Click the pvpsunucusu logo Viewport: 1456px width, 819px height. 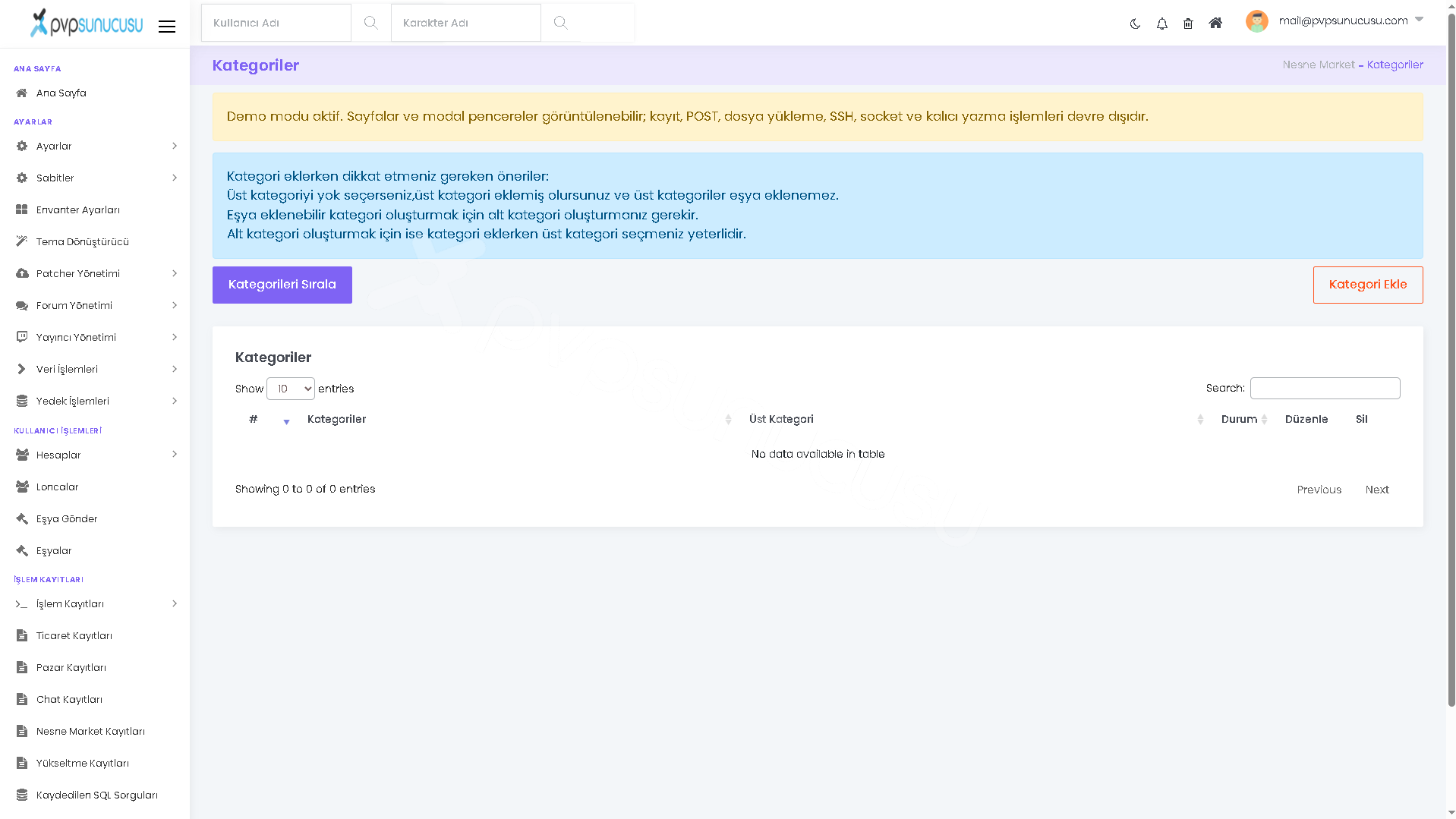(87, 23)
